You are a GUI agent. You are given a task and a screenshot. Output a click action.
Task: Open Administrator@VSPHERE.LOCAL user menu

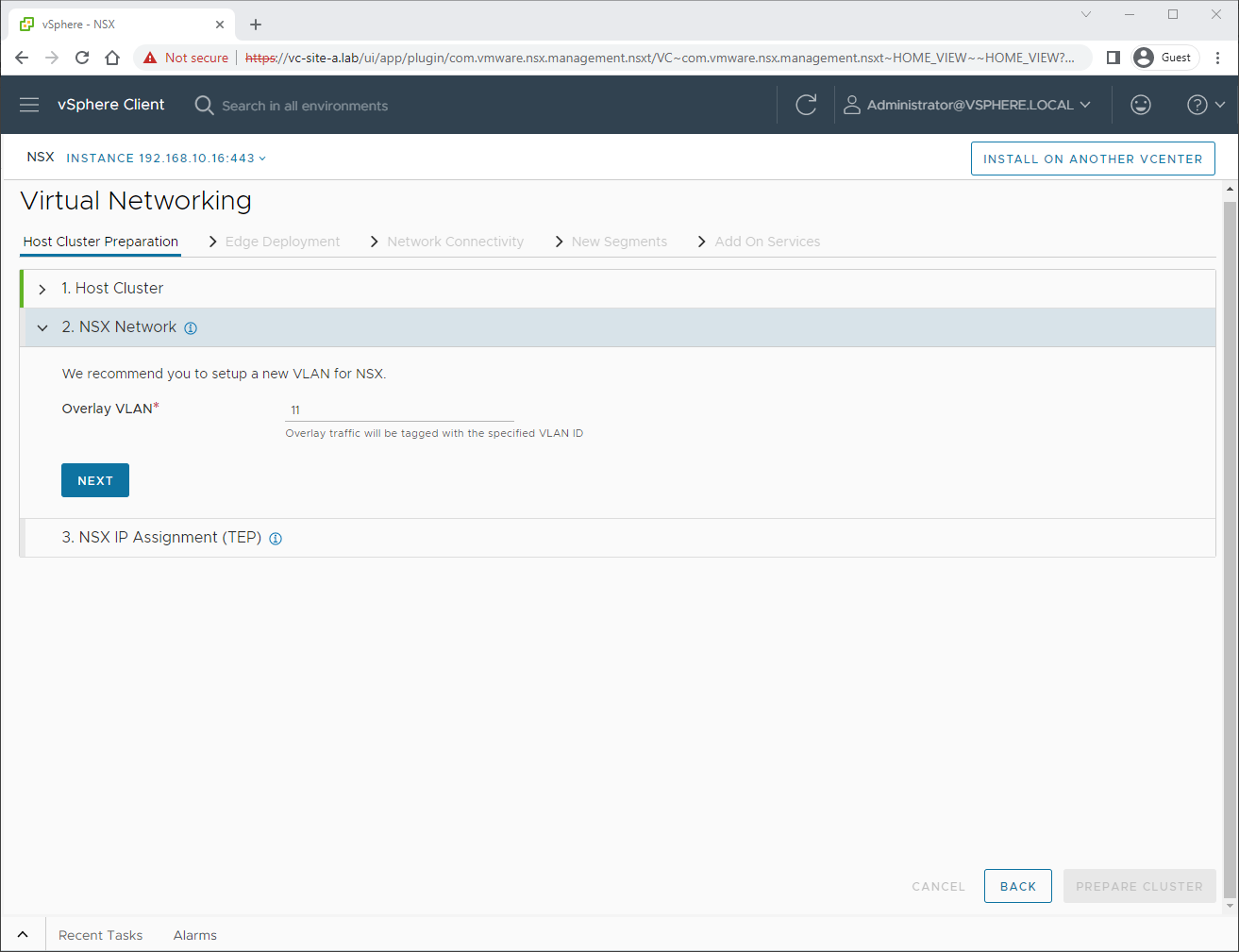[x=967, y=105]
